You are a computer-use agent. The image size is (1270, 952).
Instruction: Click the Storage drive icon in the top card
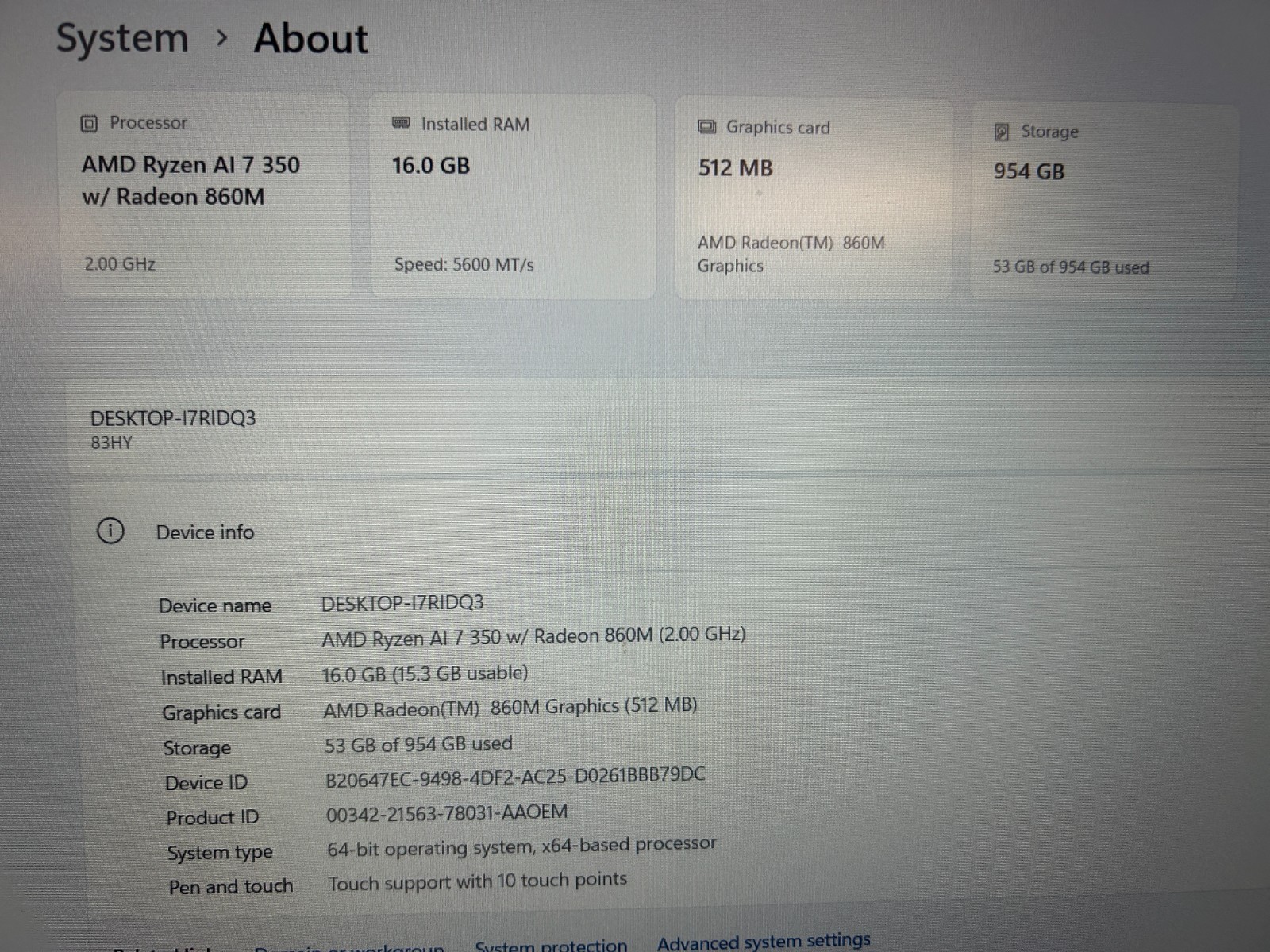(x=1002, y=132)
